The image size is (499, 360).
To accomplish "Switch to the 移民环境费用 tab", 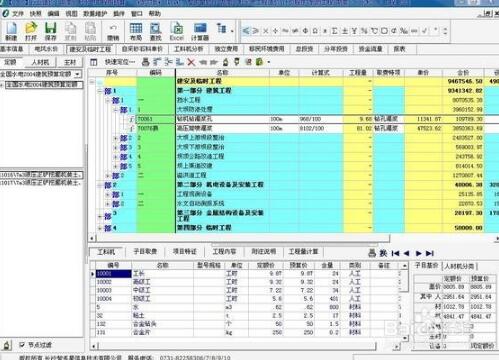I will point(267,49).
